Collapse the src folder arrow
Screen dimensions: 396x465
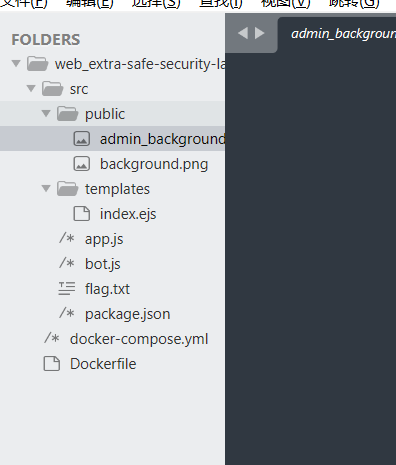click(x=31, y=88)
